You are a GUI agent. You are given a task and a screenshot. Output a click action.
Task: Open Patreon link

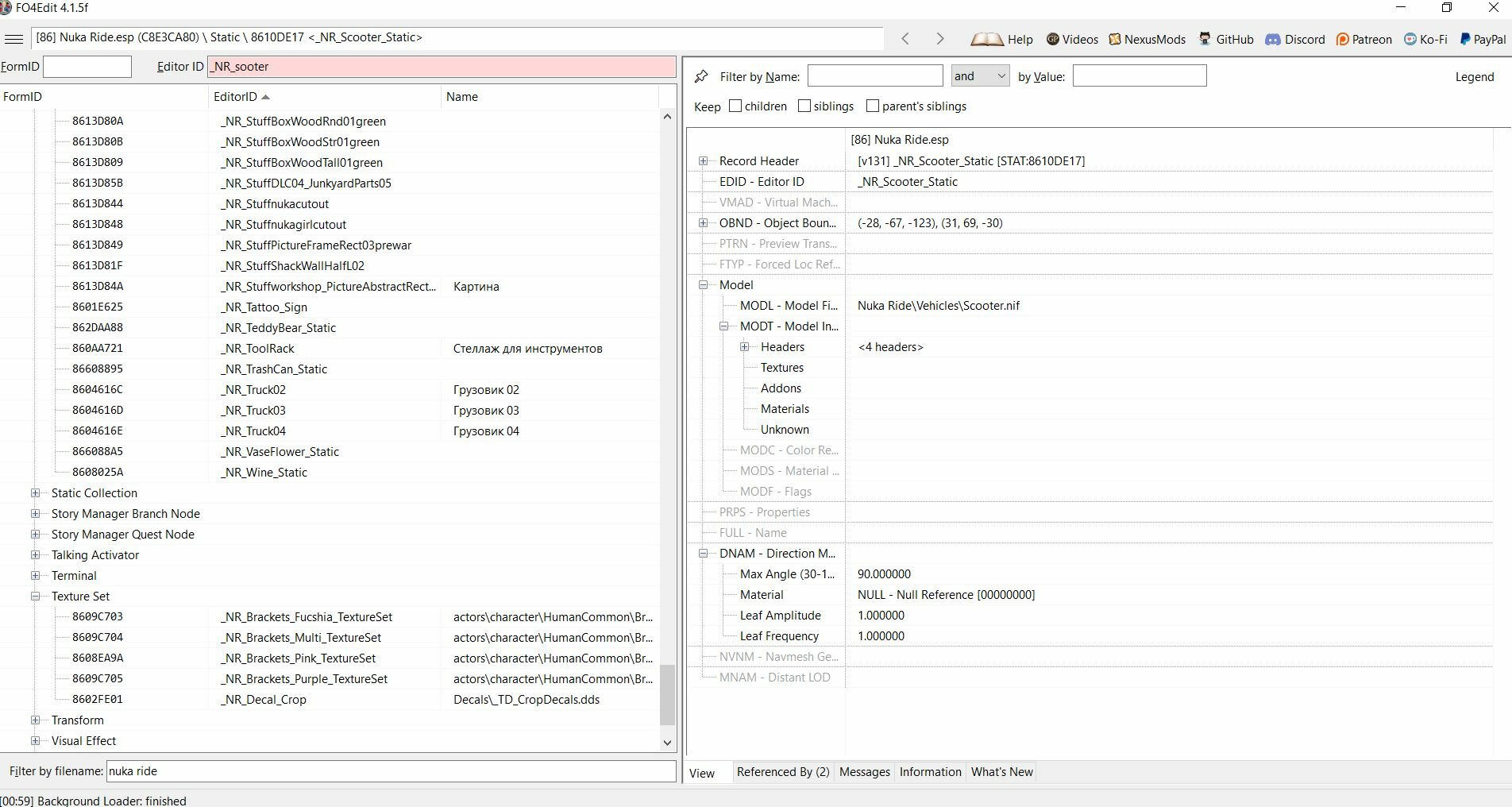coord(1363,39)
